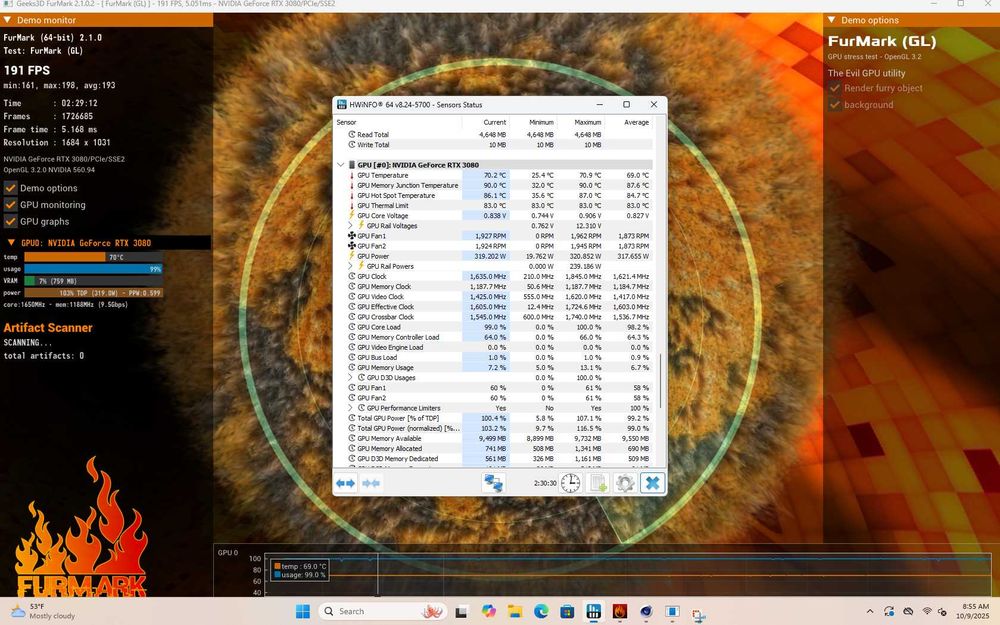Viewport: 1000px width, 625px height.
Task: Select the Read Total row
Action: click(x=494, y=135)
